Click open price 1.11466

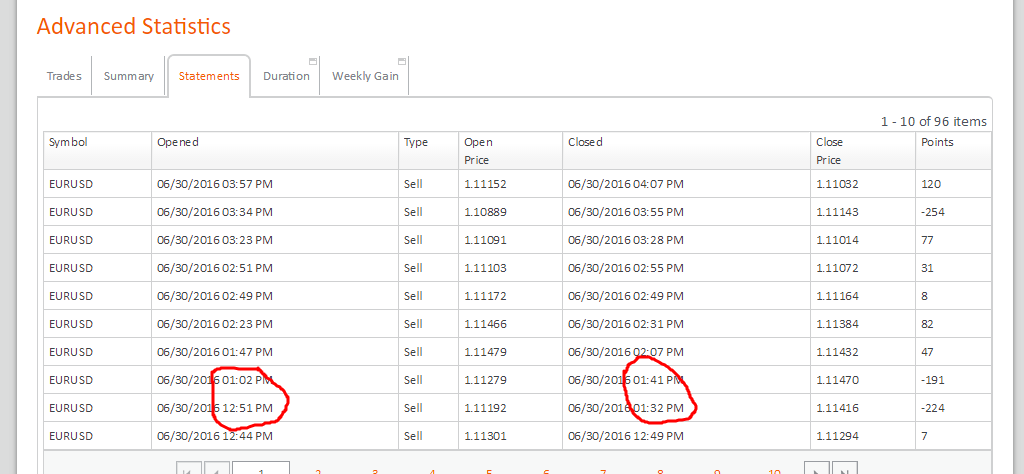(x=485, y=324)
